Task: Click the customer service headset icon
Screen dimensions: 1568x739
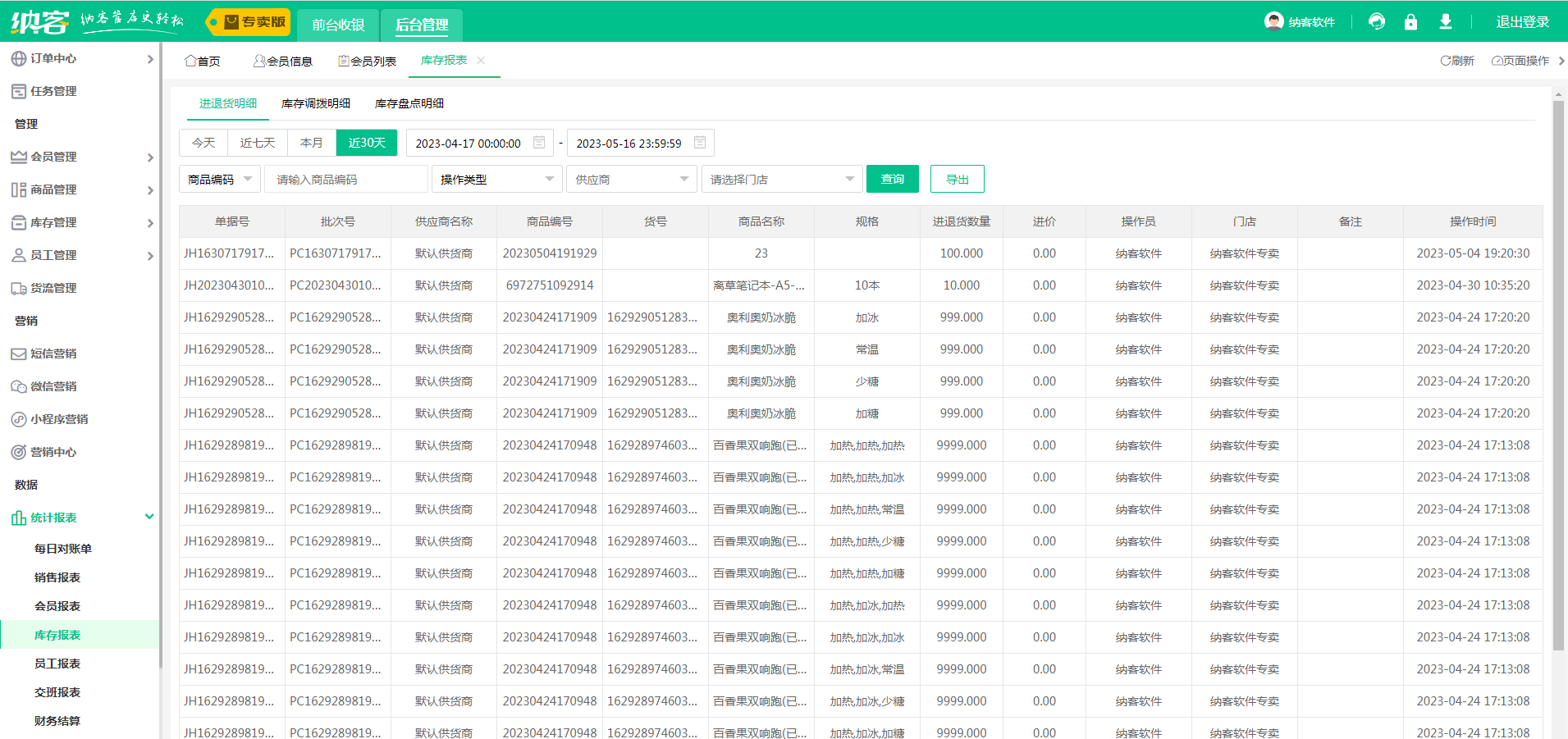Action: tap(1377, 21)
